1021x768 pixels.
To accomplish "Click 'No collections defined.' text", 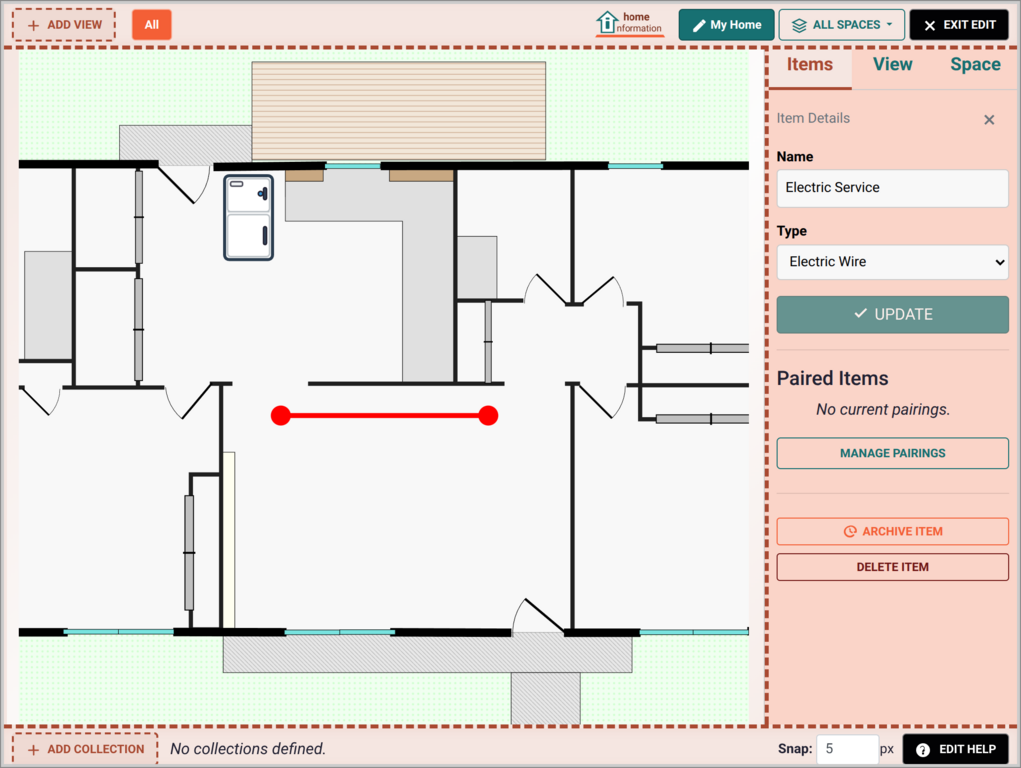I will click(x=247, y=749).
